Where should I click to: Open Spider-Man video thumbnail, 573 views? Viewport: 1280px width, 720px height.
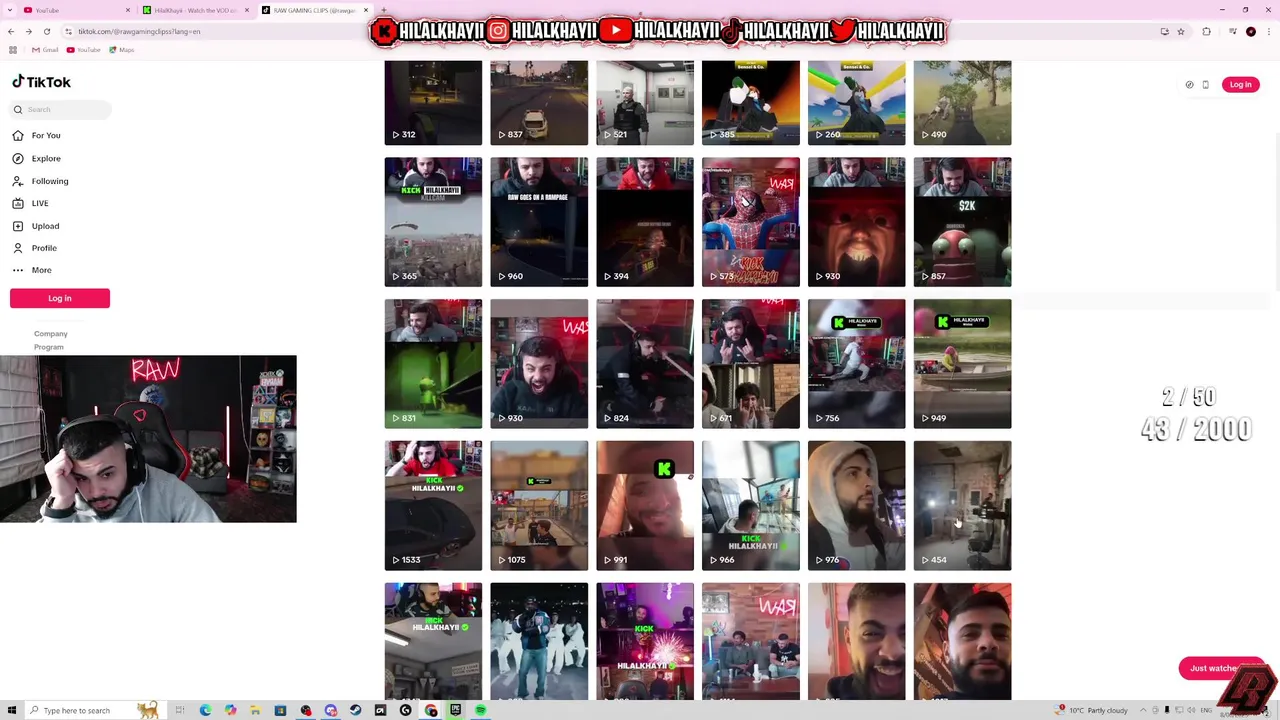[x=751, y=221]
